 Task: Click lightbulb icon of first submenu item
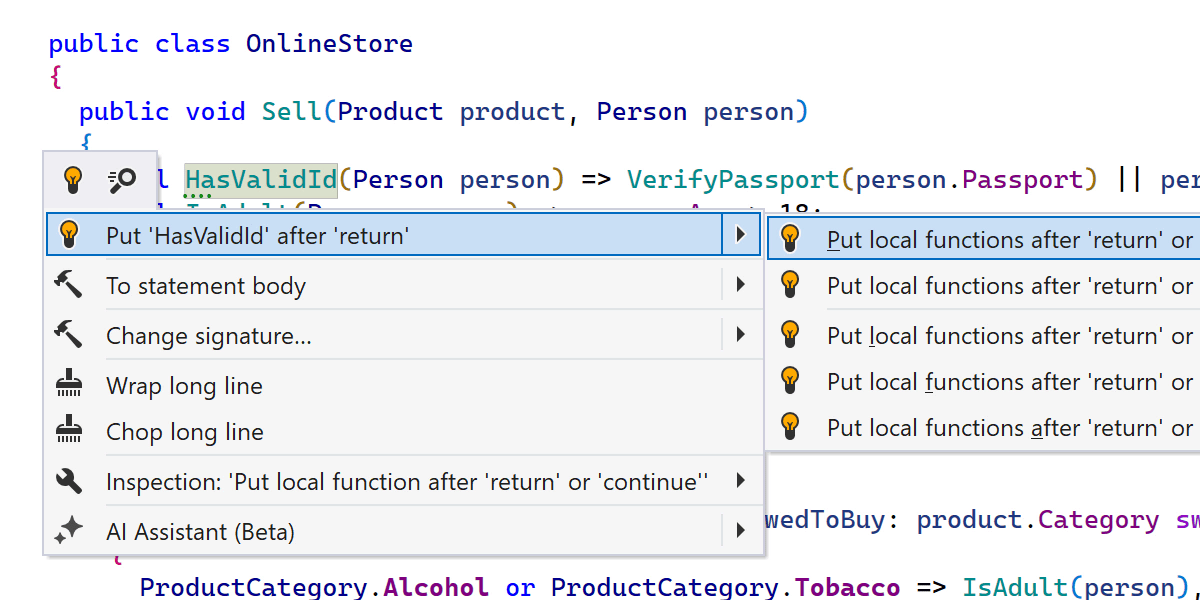point(790,238)
